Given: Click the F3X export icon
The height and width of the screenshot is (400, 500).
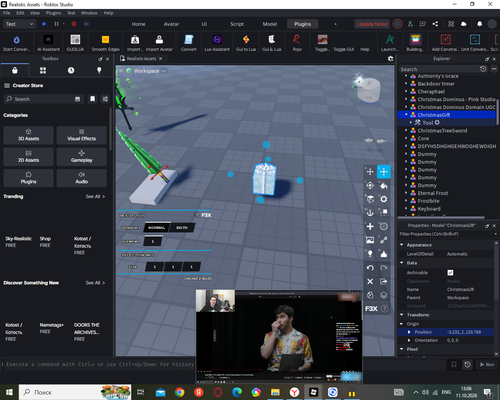Looking at the screenshot, I should (x=384, y=282).
